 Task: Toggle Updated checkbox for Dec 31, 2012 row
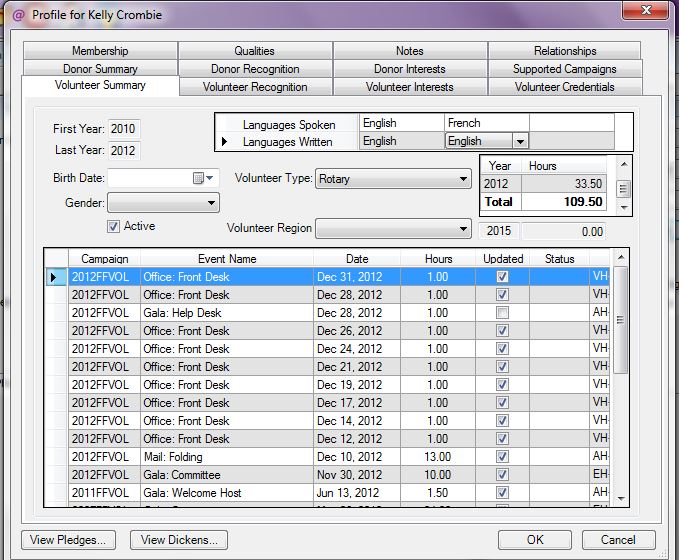502,276
